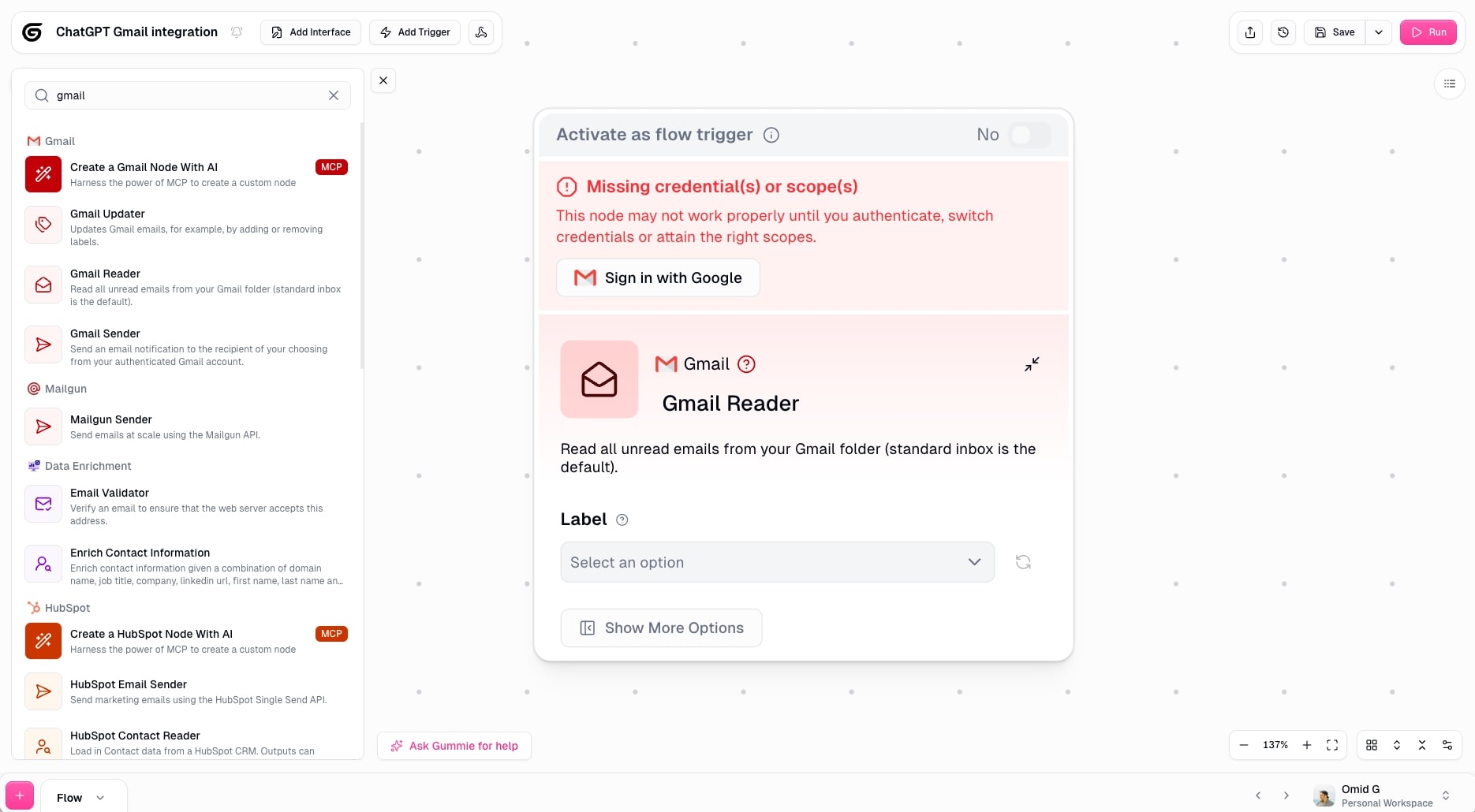Click Show More Options
Image resolution: width=1475 pixels, height=812 pixels.
pos(662,628)
